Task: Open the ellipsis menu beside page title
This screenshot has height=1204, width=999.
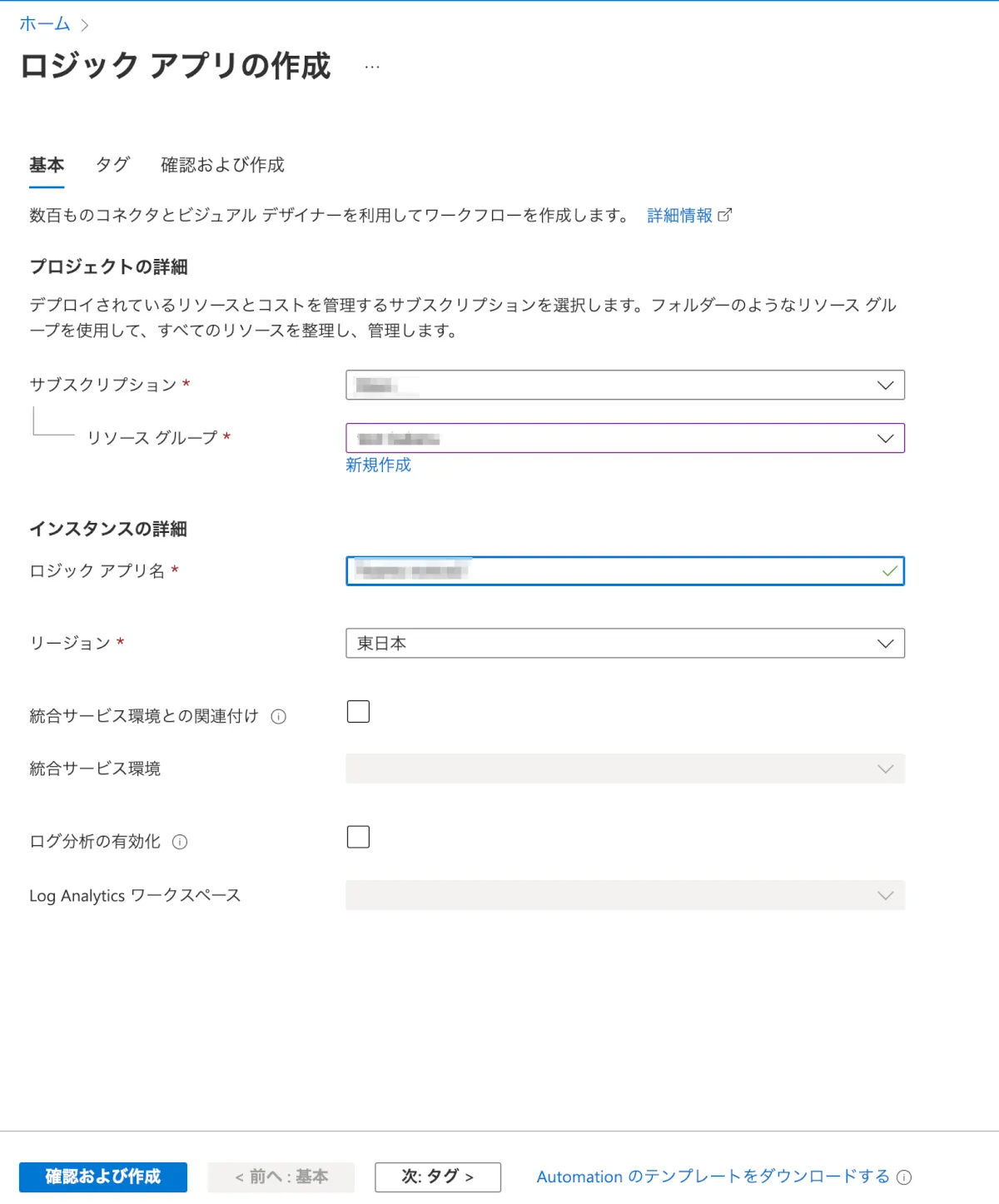Action: coord(372,67)
